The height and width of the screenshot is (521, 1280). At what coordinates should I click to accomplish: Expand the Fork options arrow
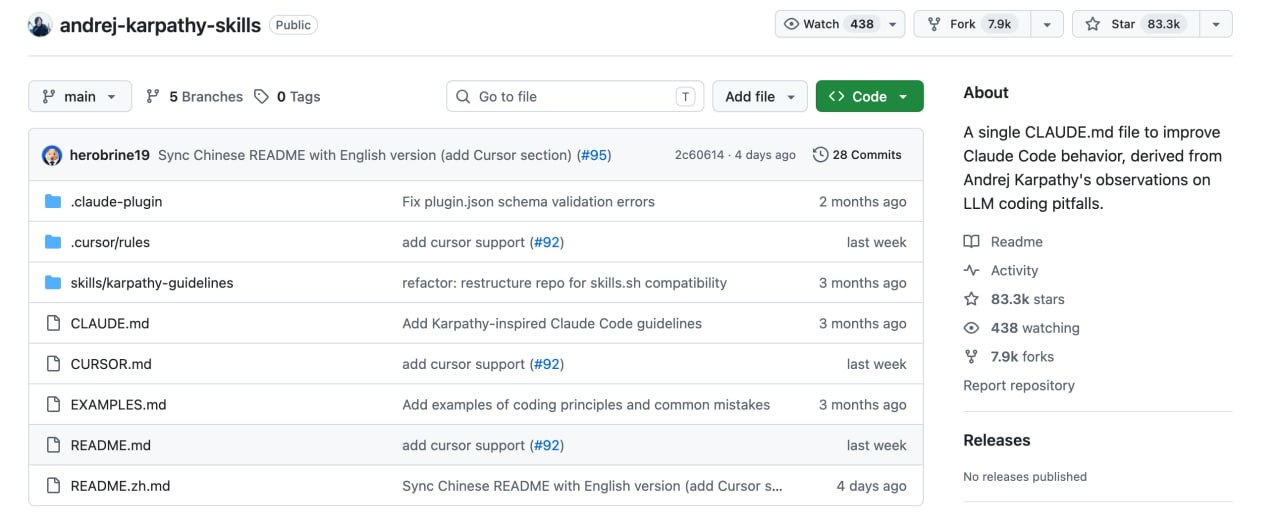[x=1046, y=24]
